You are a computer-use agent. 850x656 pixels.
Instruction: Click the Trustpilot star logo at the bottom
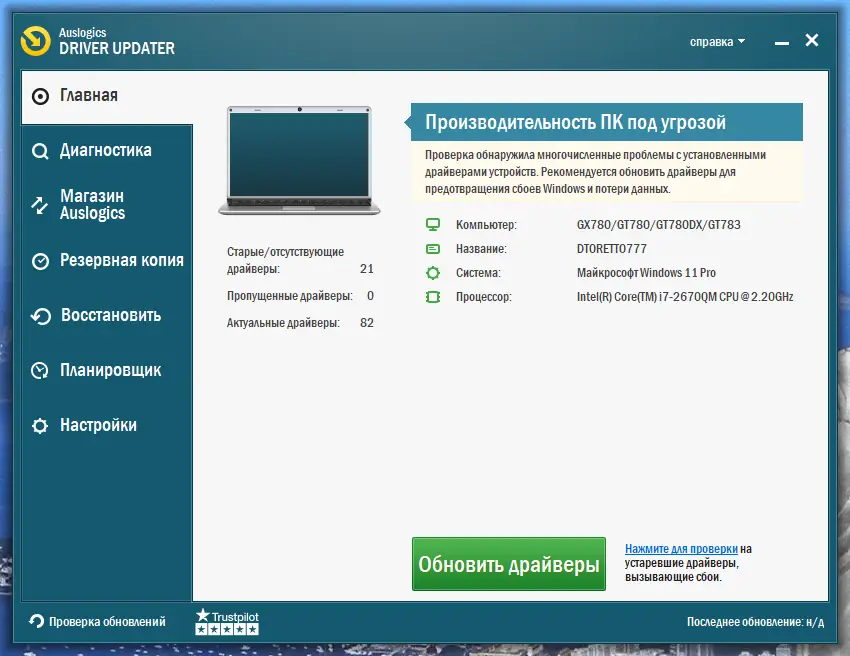point(203,615)
